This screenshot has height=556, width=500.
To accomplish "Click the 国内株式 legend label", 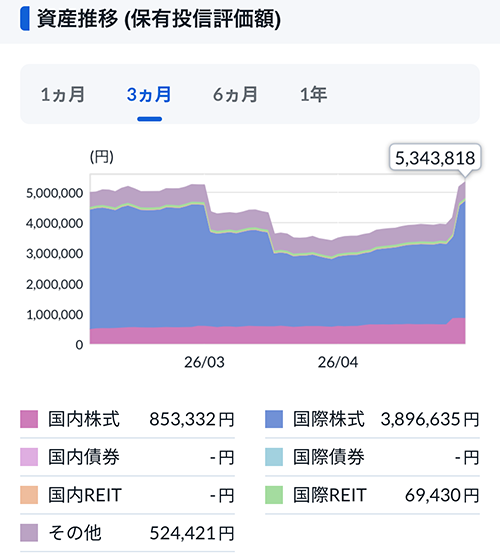I will [84, 419].
